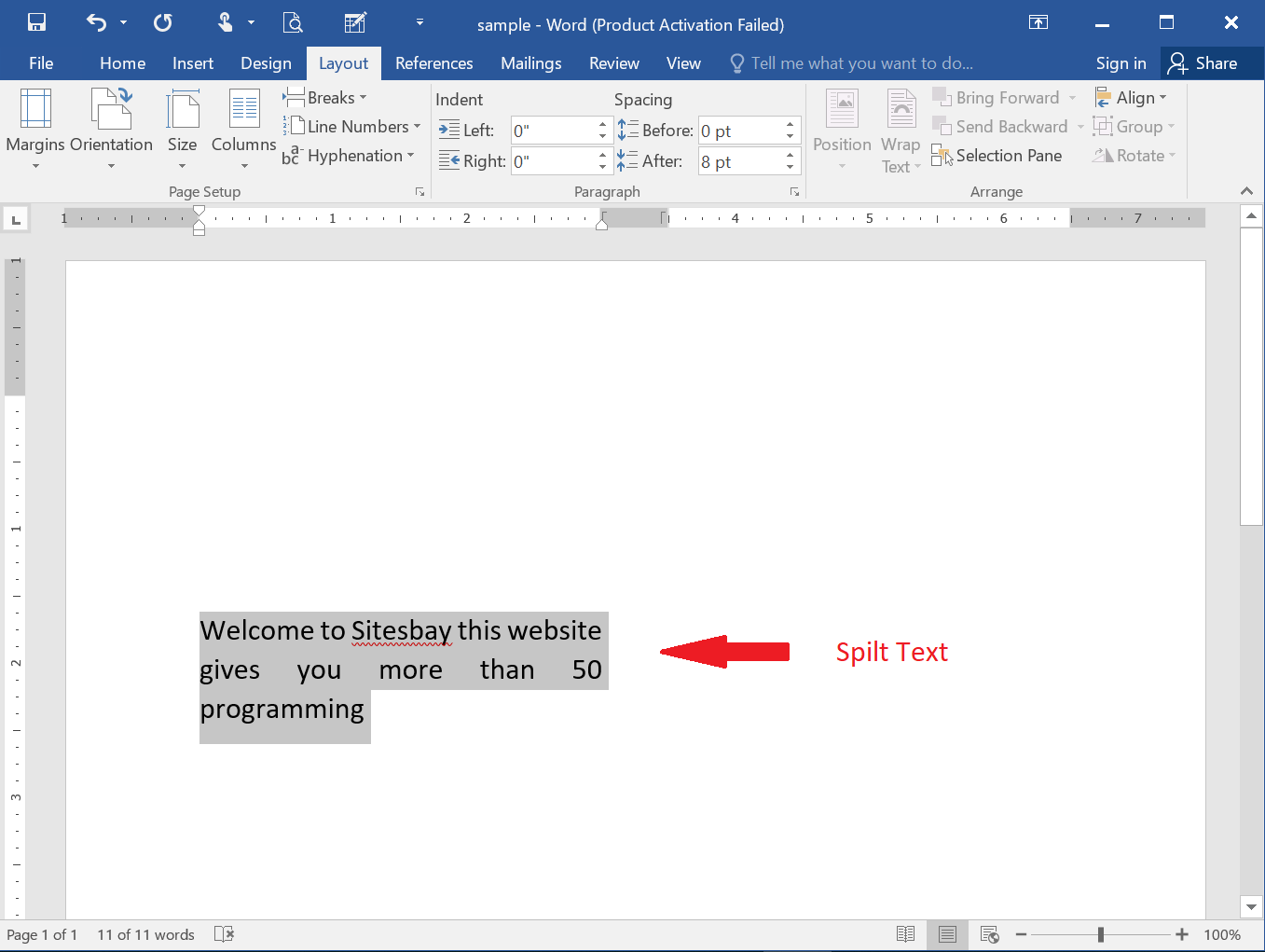
Task: Launch the Page Setup dialog
Action: pyautogui.click(x=419, y=192)
